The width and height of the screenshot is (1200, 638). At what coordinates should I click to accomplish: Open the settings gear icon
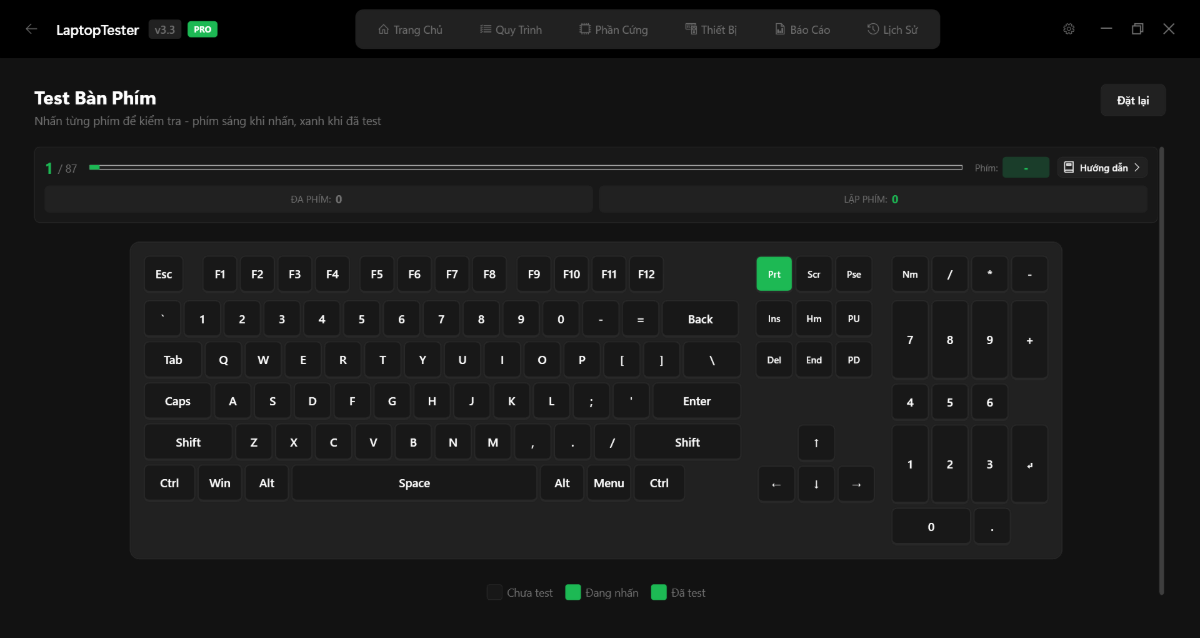pos(1068,29)
